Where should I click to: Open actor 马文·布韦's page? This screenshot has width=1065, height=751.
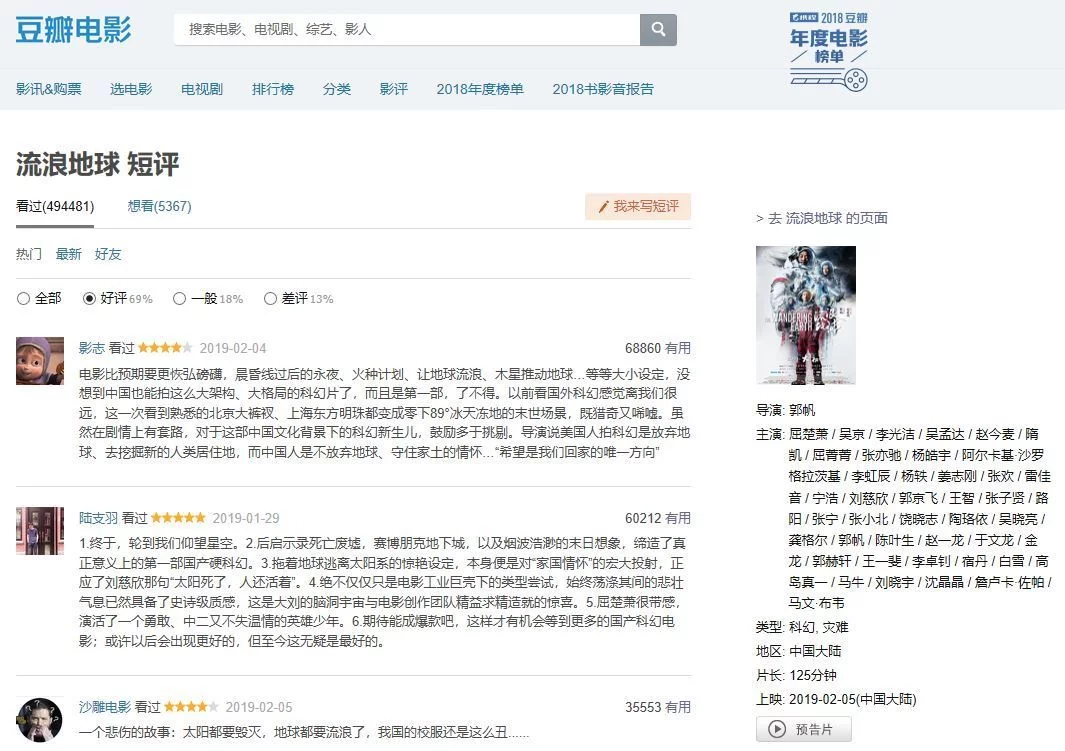(816, 603)
